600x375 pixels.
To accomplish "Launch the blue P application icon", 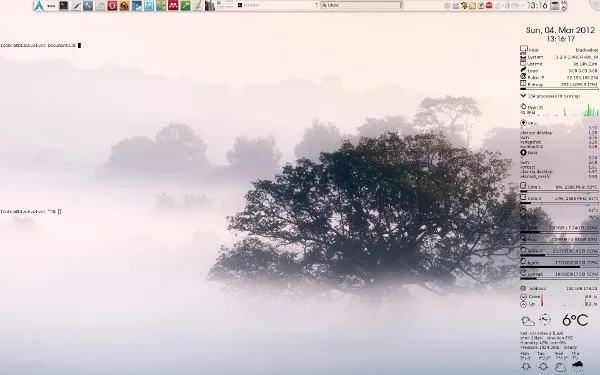I will (137, 5).
